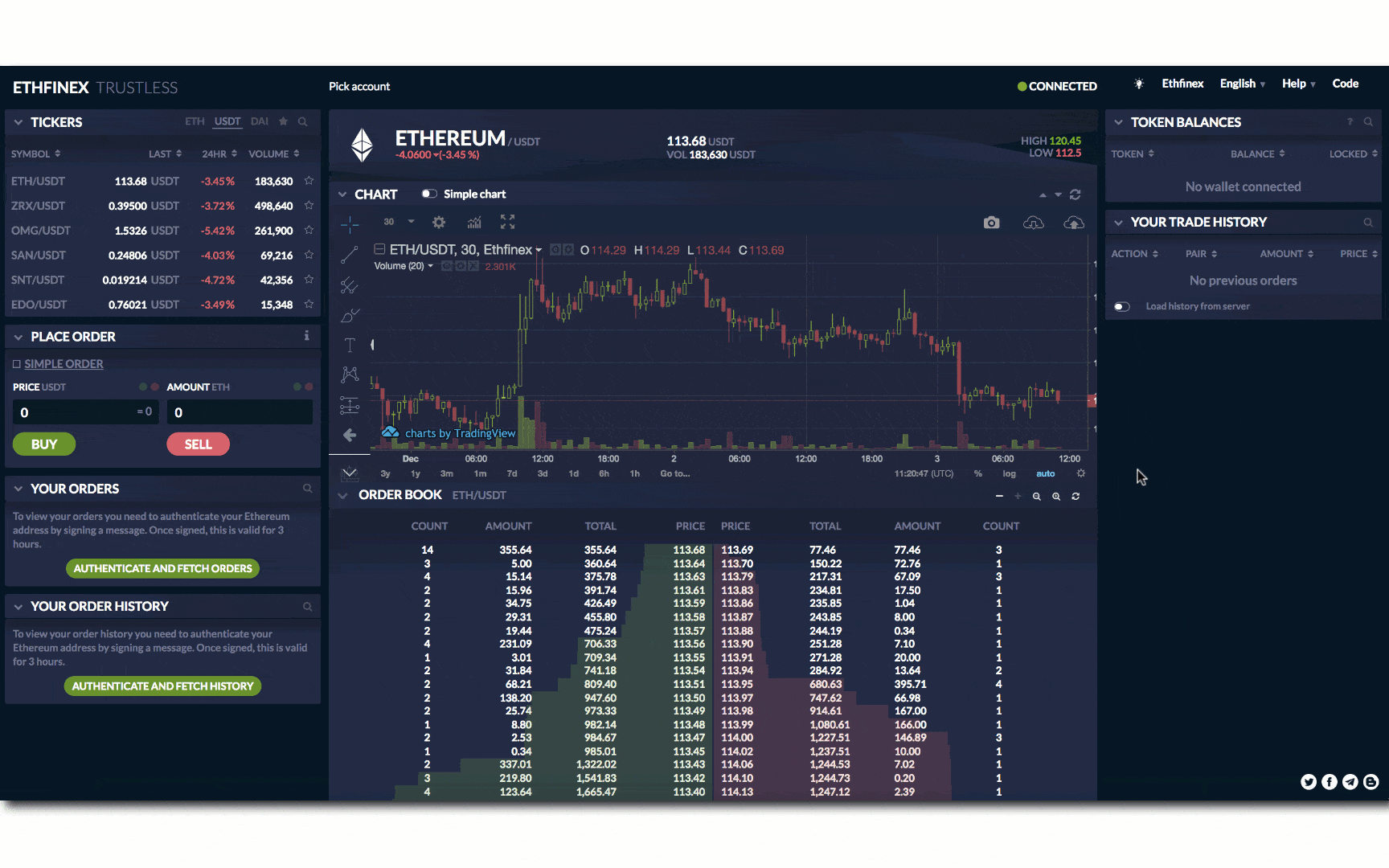Collapse the Token Balances panel
Viewport: 1389px width, 868px height.
point(1118,122)
